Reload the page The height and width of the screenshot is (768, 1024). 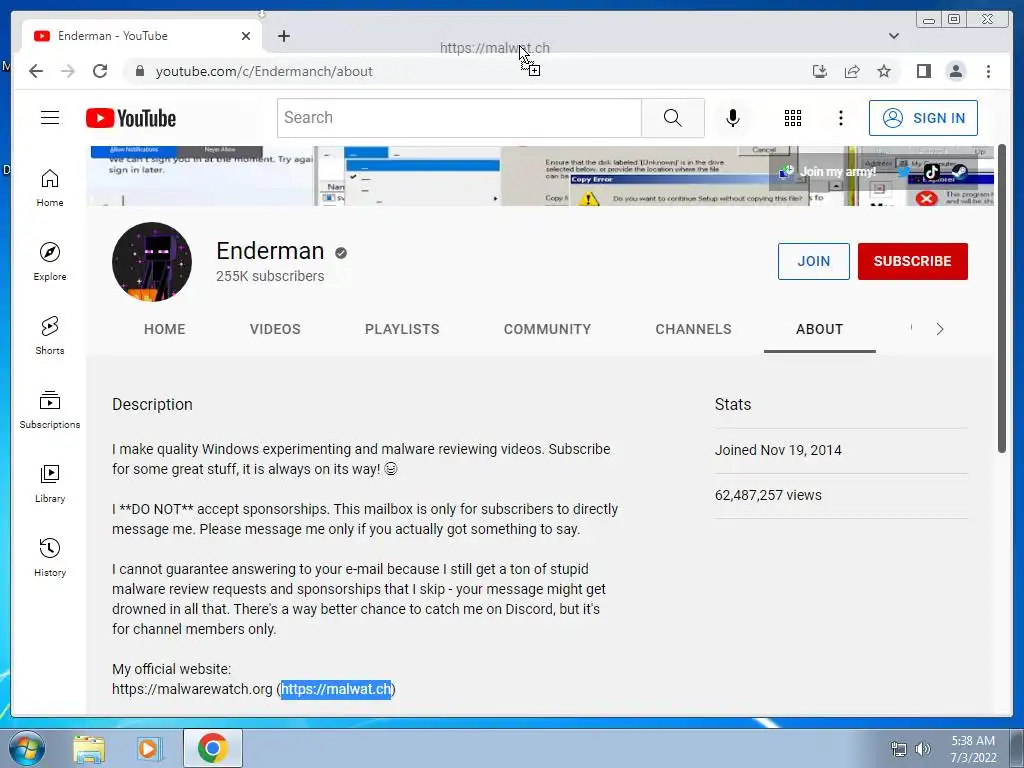pyautogui.click(x=100, y=71)
